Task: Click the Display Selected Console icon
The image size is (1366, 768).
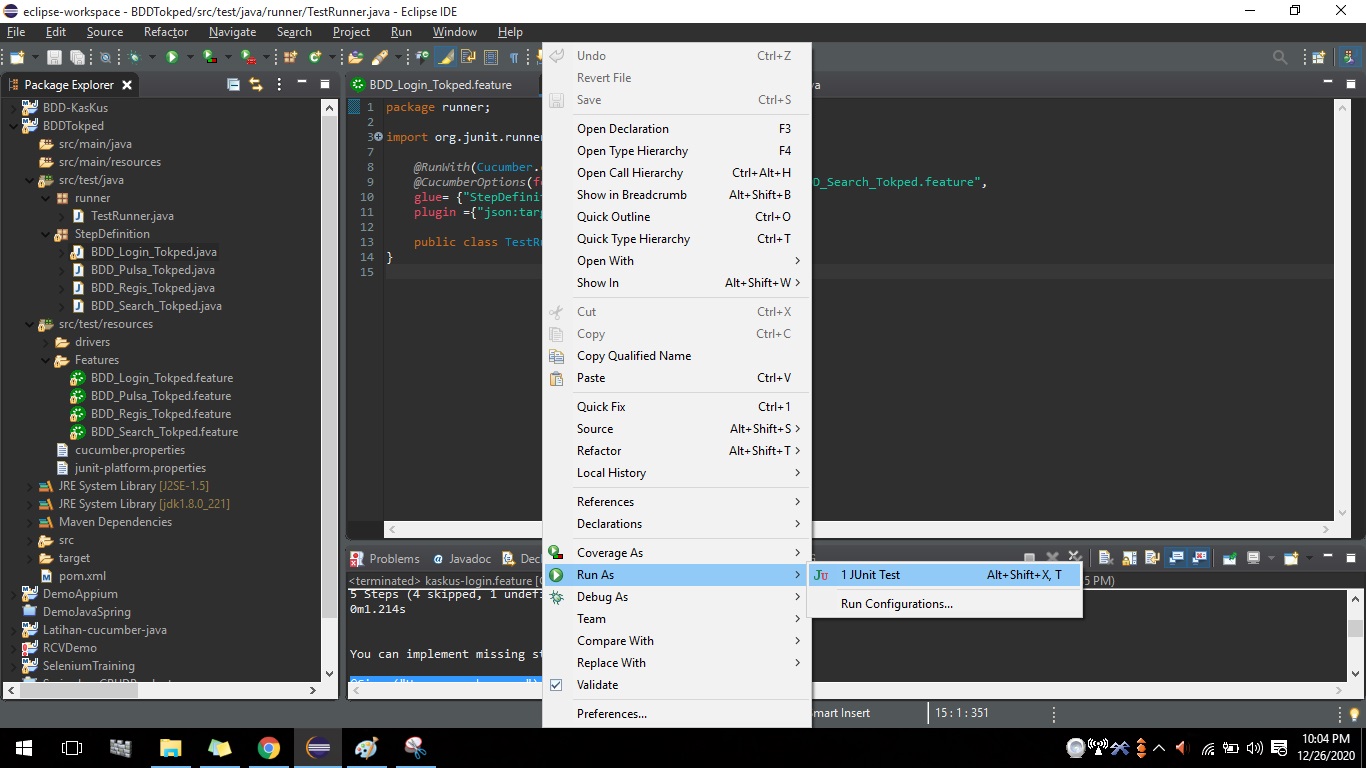Action: coord(1253,558)
